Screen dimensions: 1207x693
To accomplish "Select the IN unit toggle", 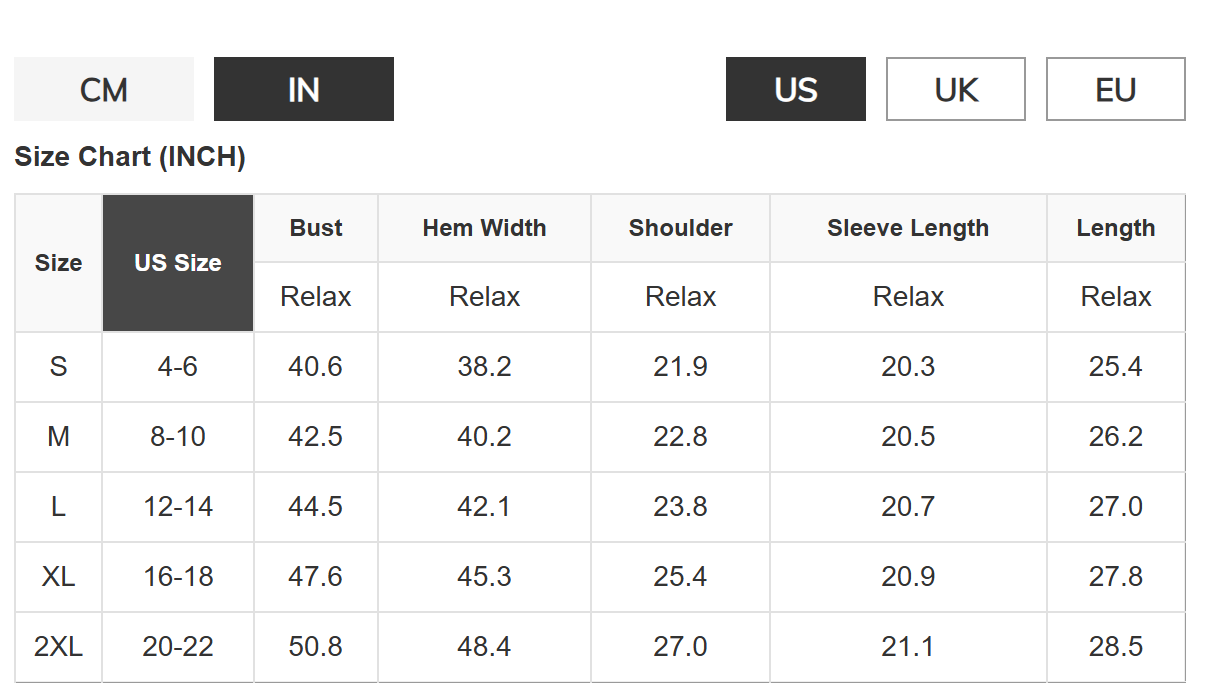I will coord(304,89).
